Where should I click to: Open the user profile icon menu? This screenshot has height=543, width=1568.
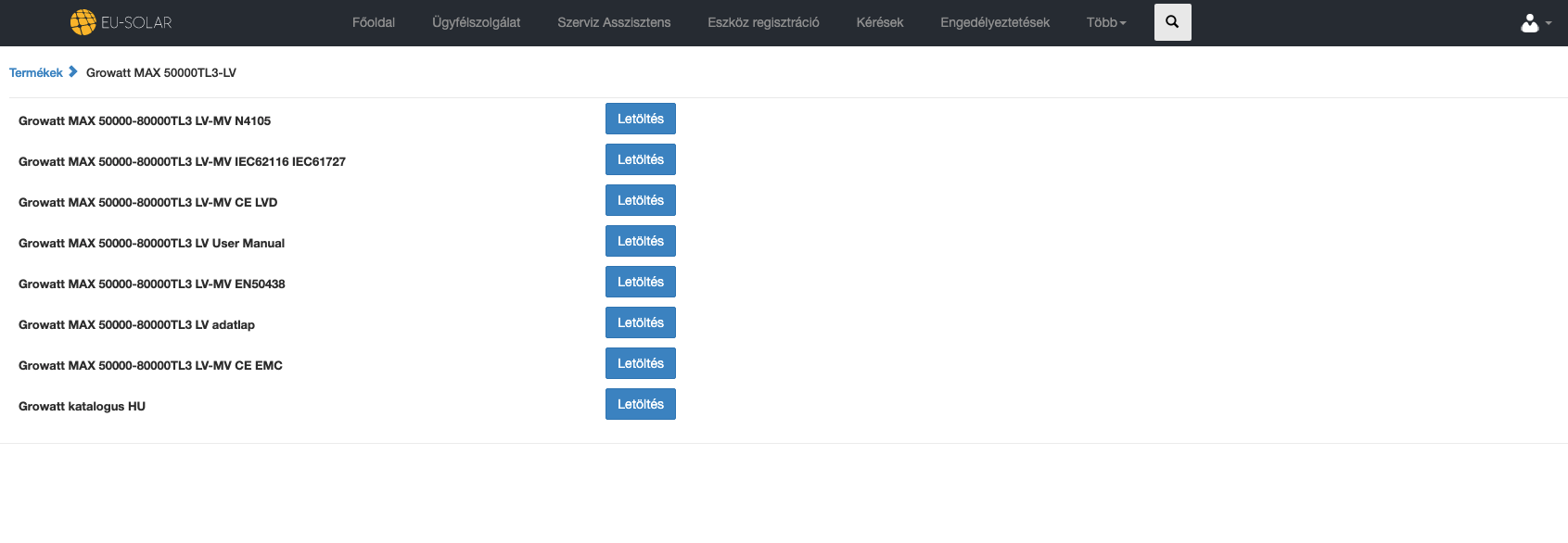[x=1535, y=23]
